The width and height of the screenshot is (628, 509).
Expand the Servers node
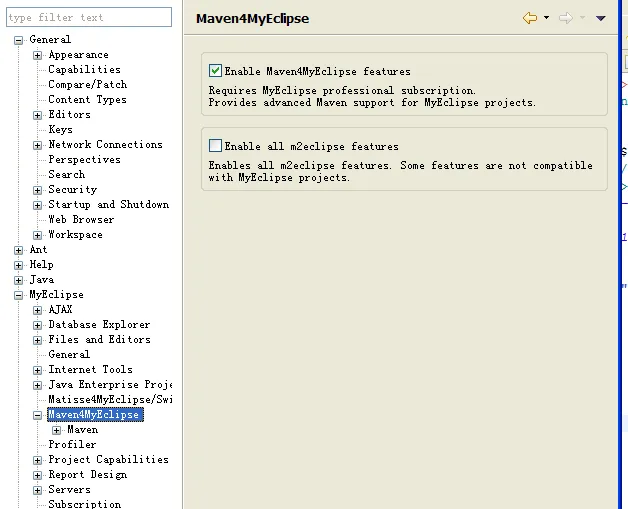[x=37, y=490]
